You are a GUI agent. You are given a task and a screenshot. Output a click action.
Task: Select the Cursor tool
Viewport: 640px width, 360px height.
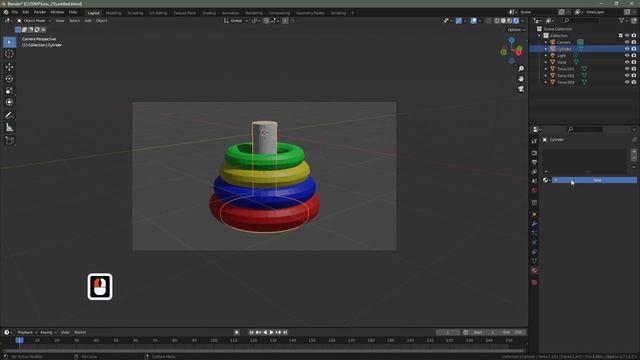click(9, 54)
